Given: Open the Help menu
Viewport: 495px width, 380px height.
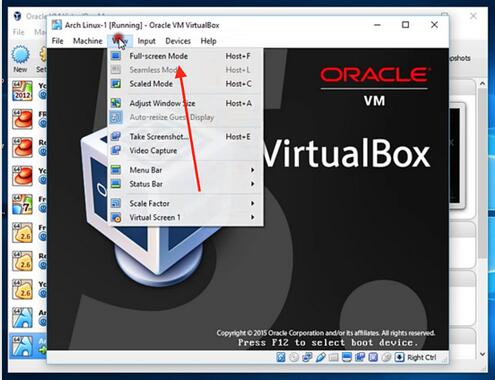Looking at the screenshot, I should tap(208, 41).
